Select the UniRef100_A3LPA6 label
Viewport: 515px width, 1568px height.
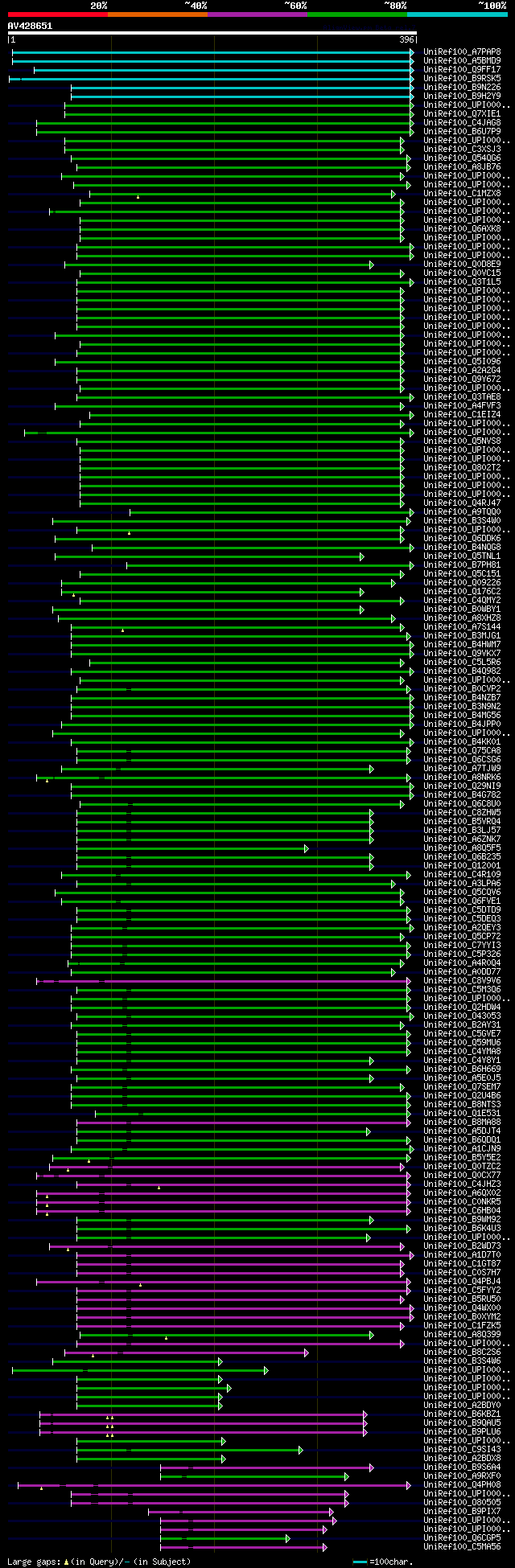click(x=462, y=884)
